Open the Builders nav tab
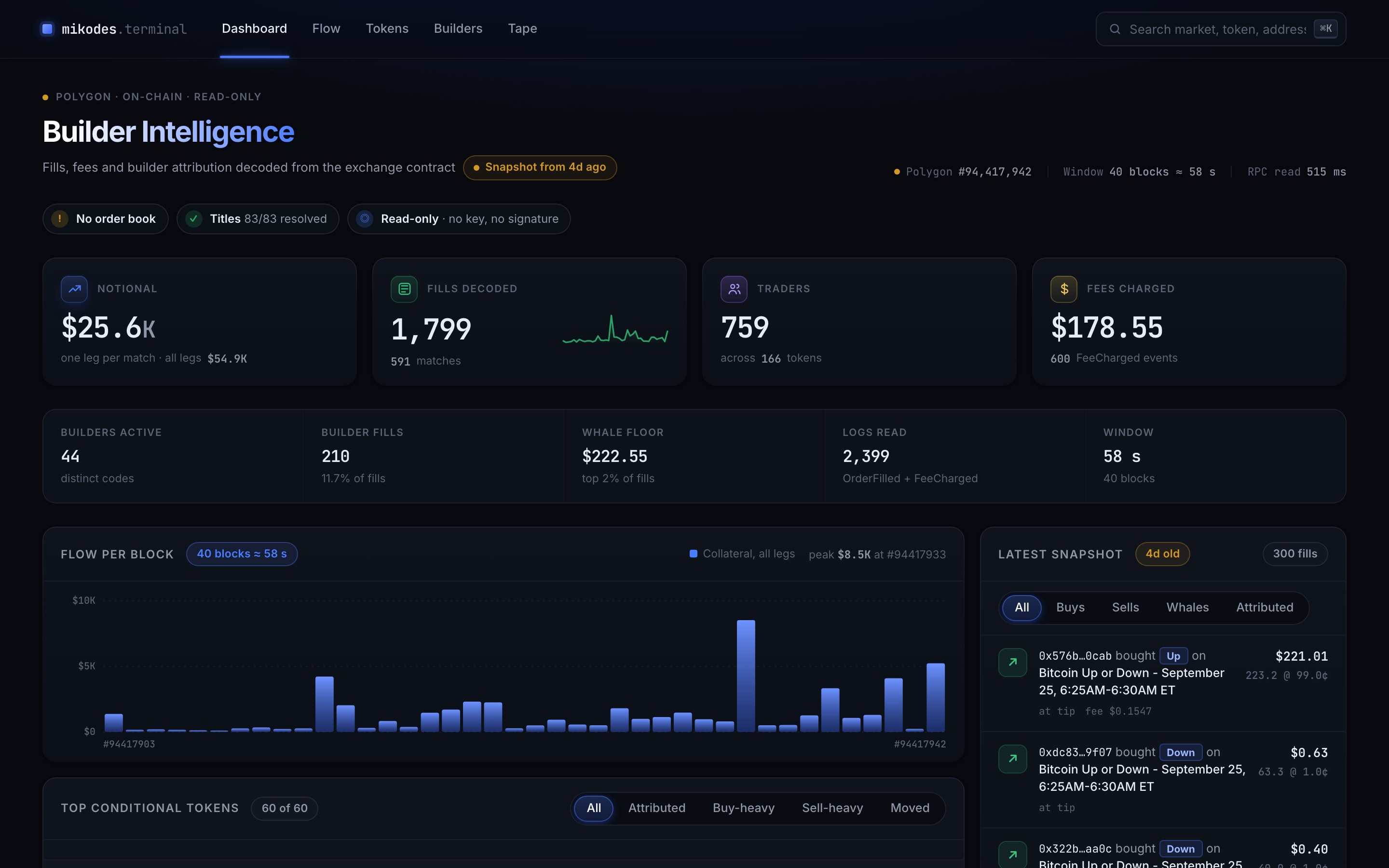The image size is (1389, 868). coord(458,29)
